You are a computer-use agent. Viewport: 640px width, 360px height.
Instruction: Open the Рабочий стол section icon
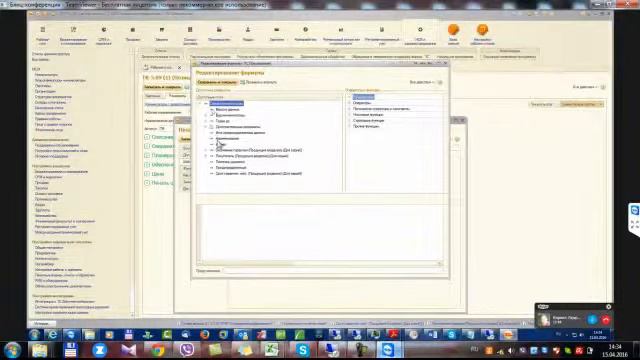(42, 30)
